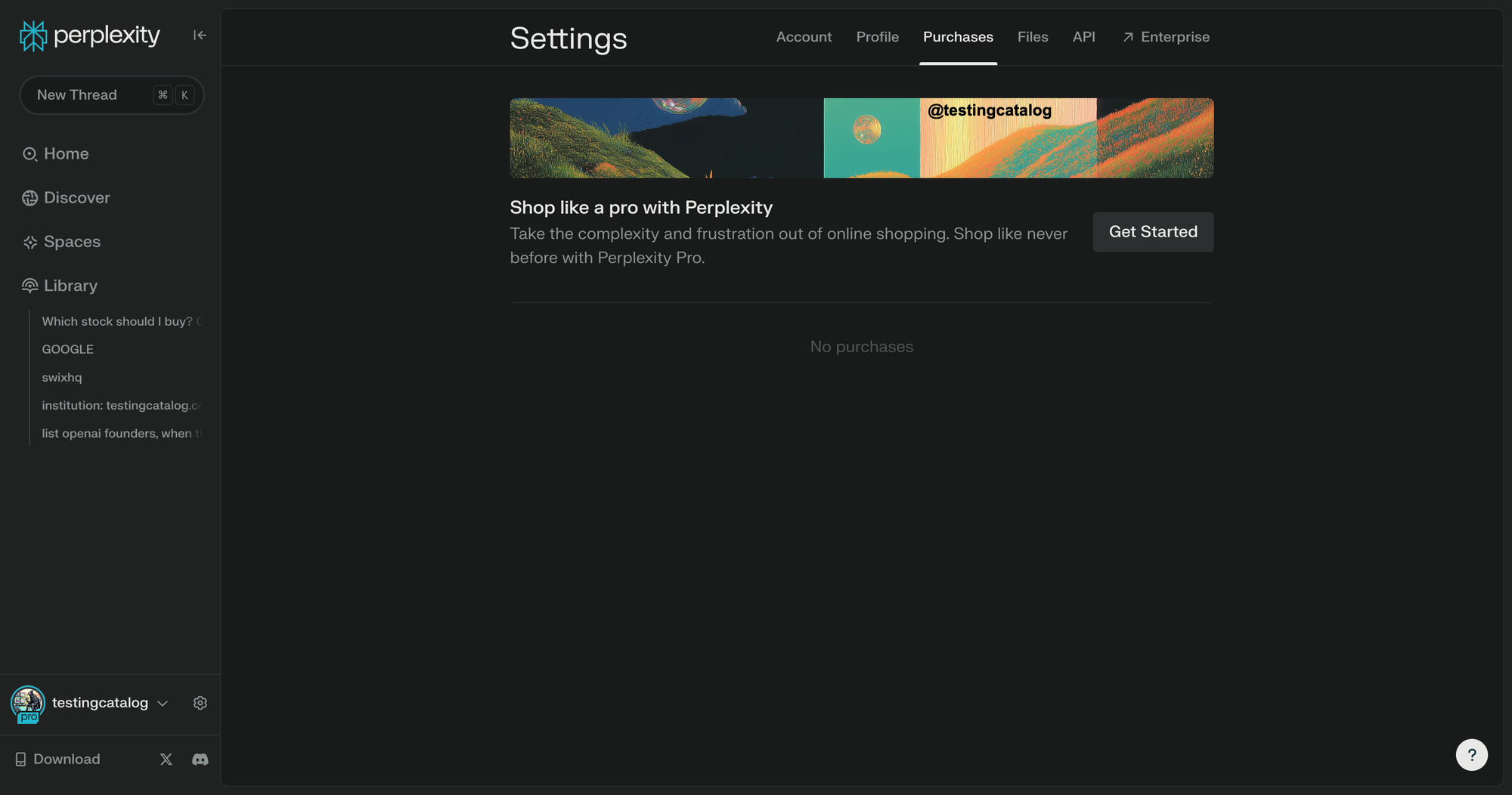Open 'institution: testingcatalog' thread
This screenshot has width=1512, height=795.
[122, 405]
